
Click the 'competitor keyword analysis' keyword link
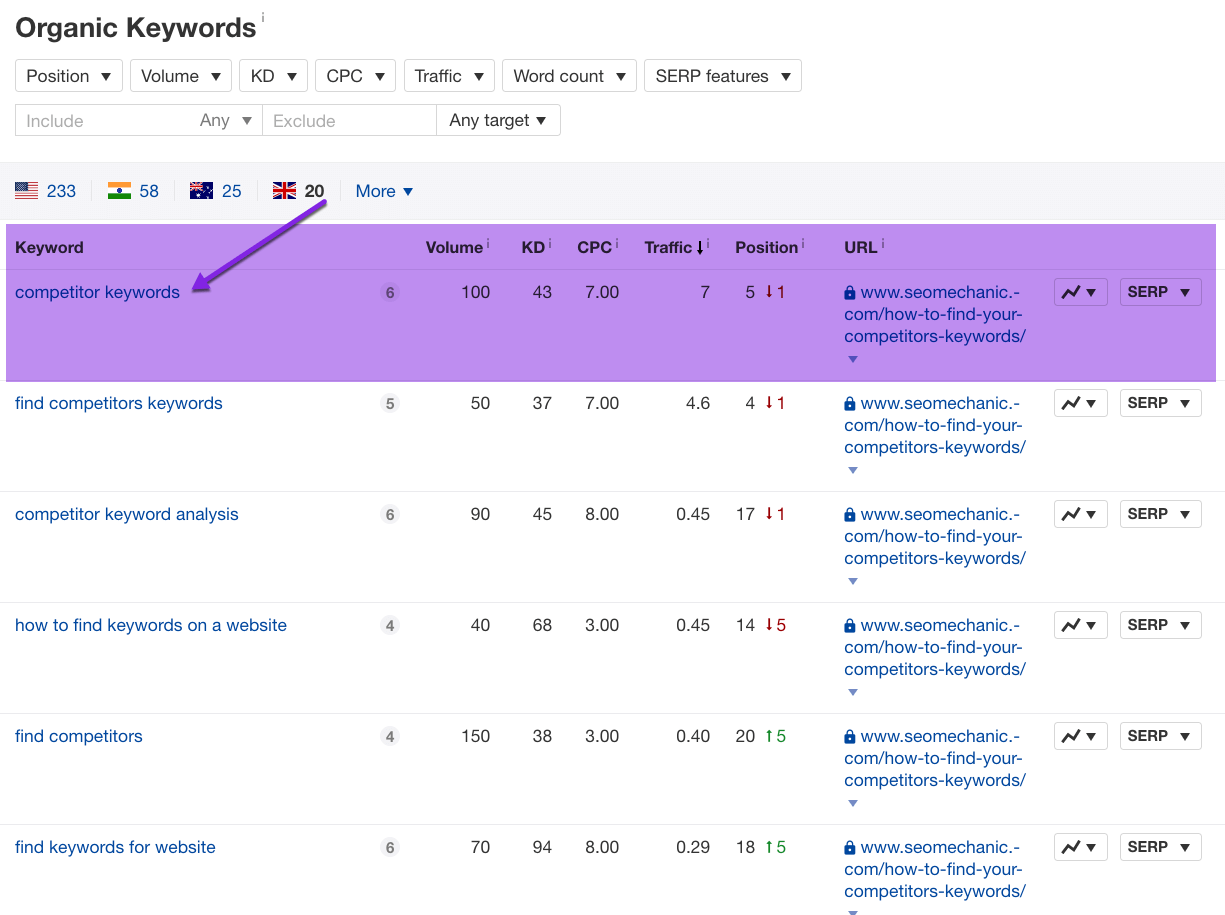127,514
